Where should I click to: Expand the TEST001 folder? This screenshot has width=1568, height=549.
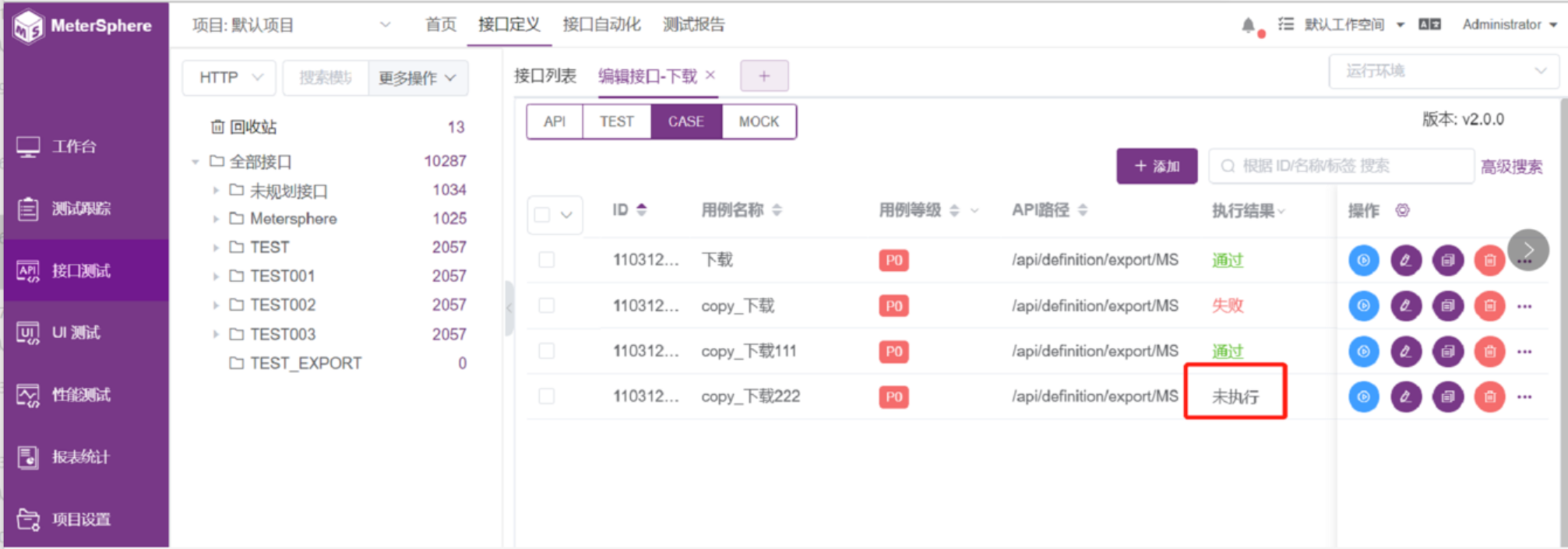pos(216,276)
